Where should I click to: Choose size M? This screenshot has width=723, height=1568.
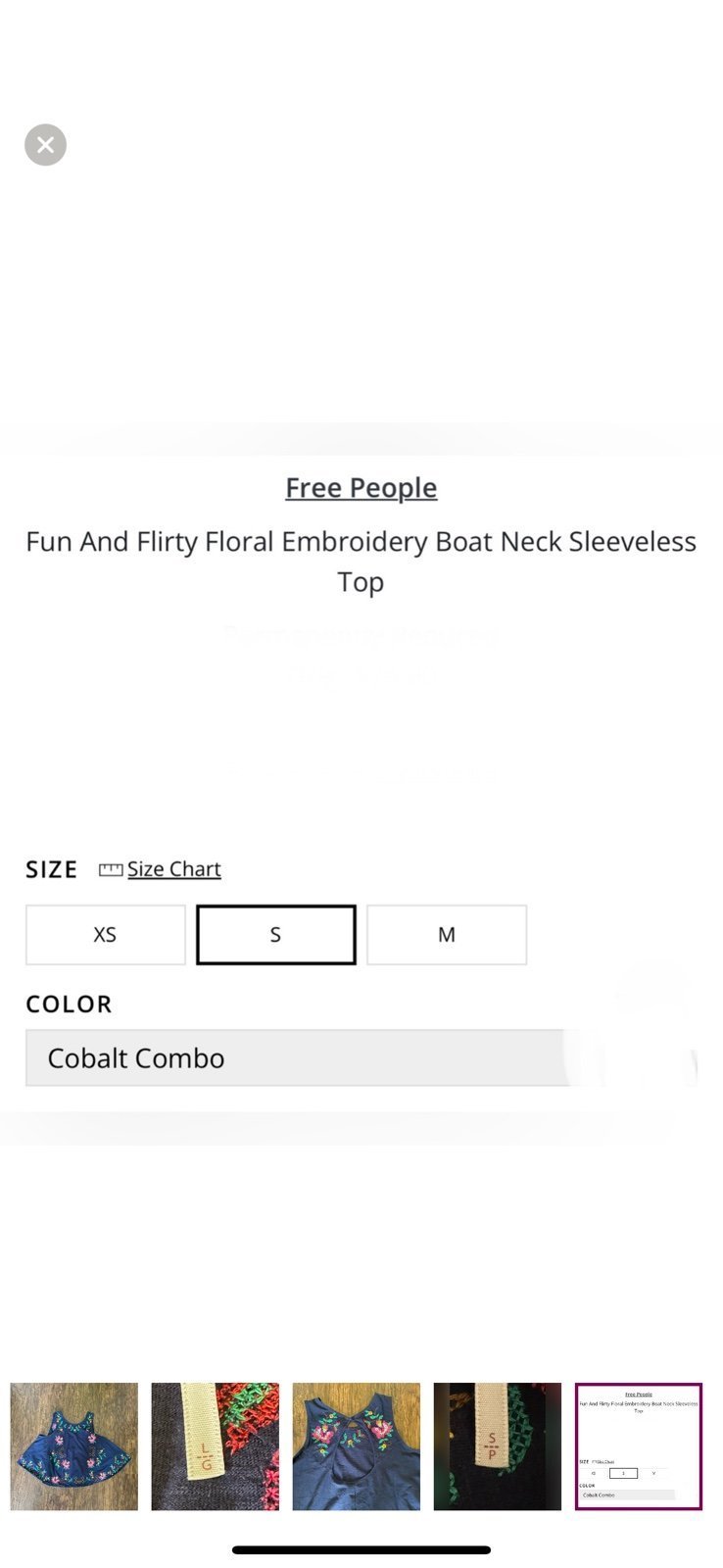click(447, 935)
